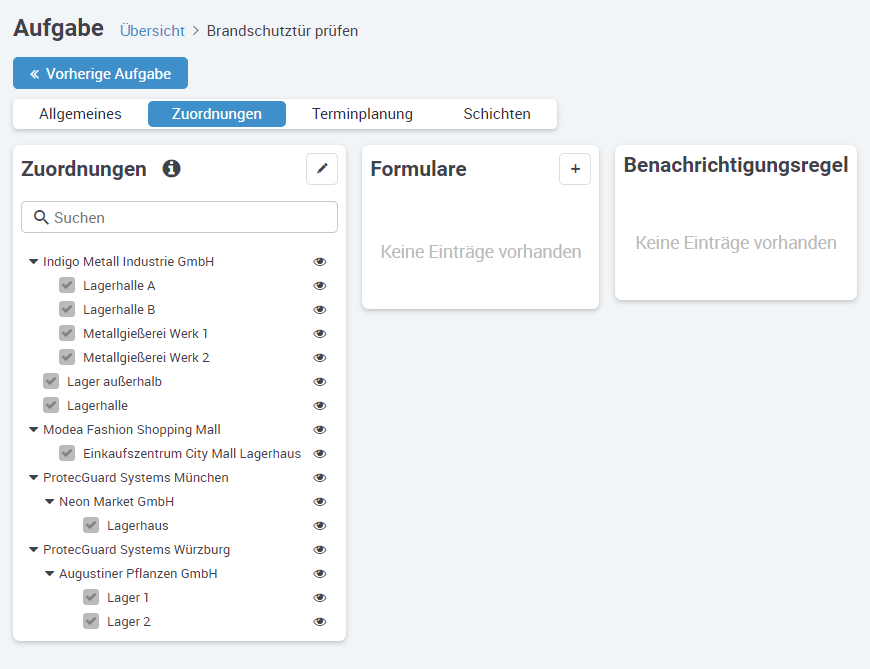The height and width of the screenshot is (669, 870).
Task: Click the info icon beside Zuordnungen heading
Action: [171, 169]
